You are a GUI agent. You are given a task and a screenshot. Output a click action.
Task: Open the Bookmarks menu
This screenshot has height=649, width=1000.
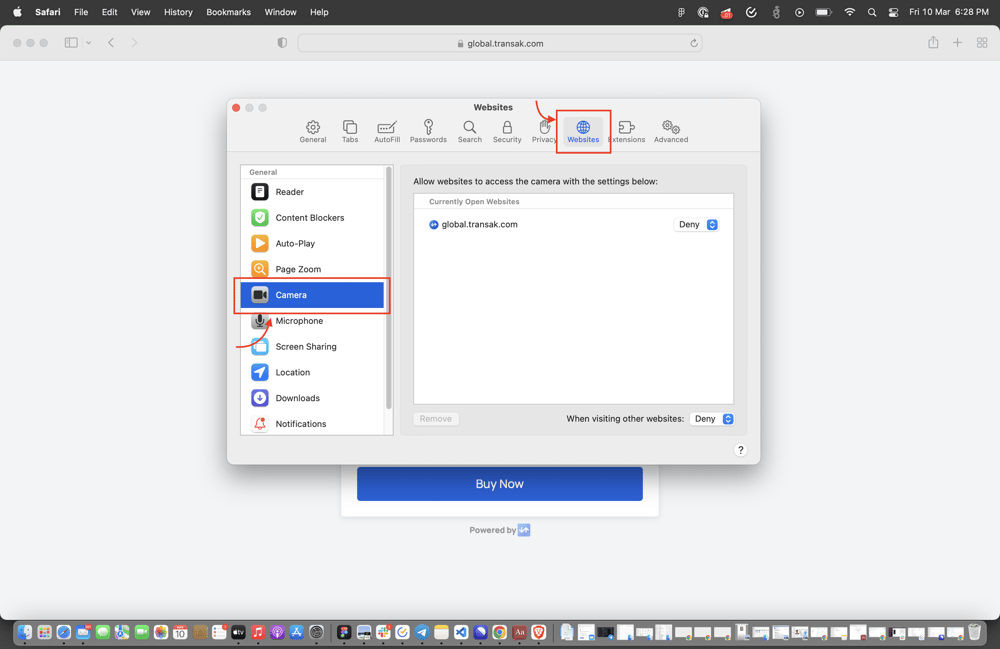228,12
